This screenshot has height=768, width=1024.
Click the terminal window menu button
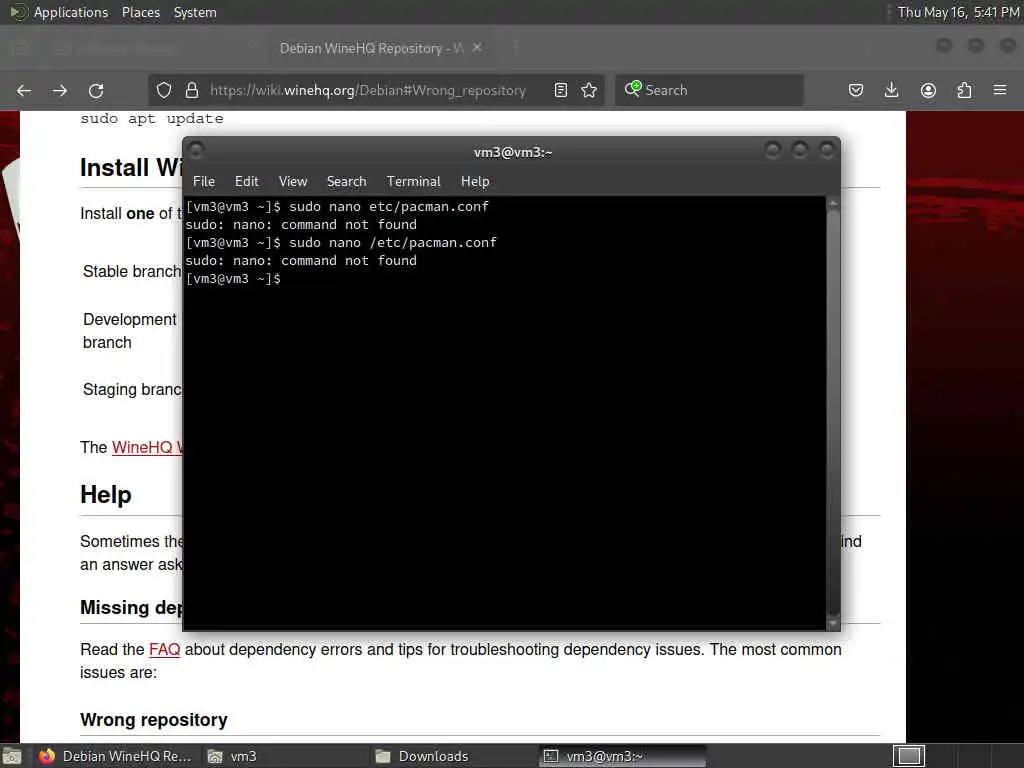pyautogui.click(x=196, y=151)
